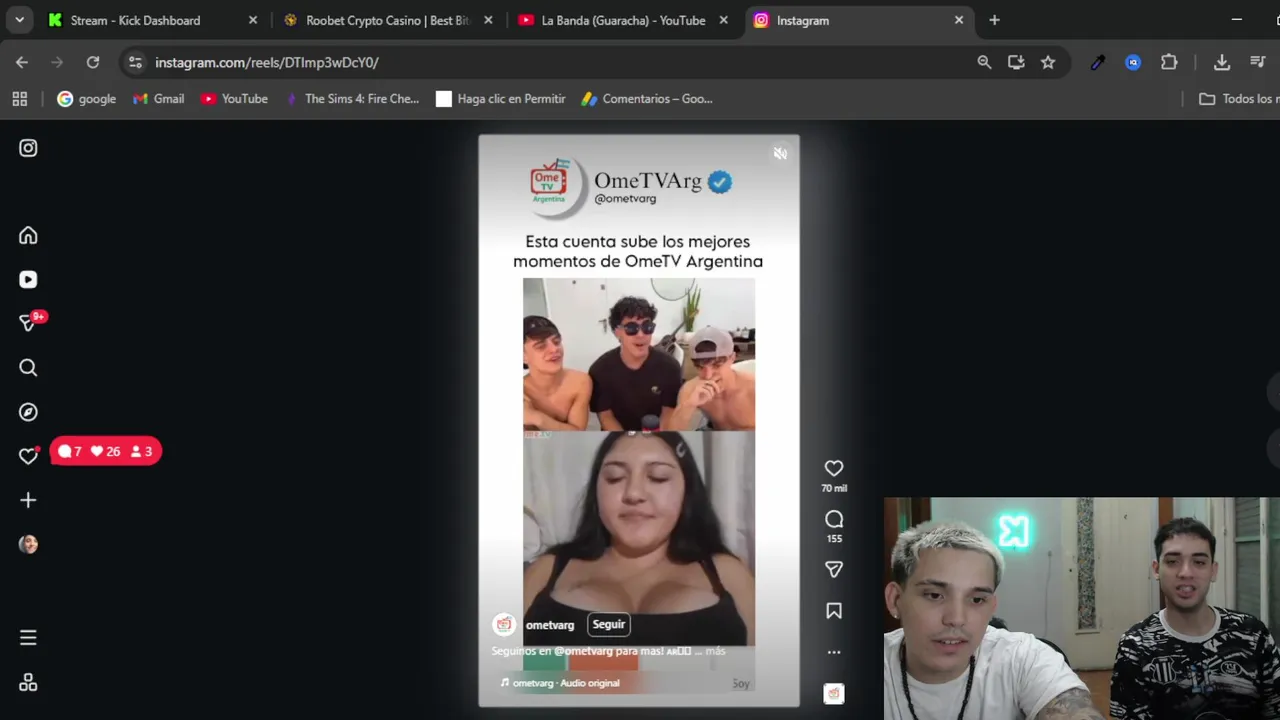Open 'Comentarios – Goo...' bookmark
This screenshot has width=1280, height=720.
[647, 99]
